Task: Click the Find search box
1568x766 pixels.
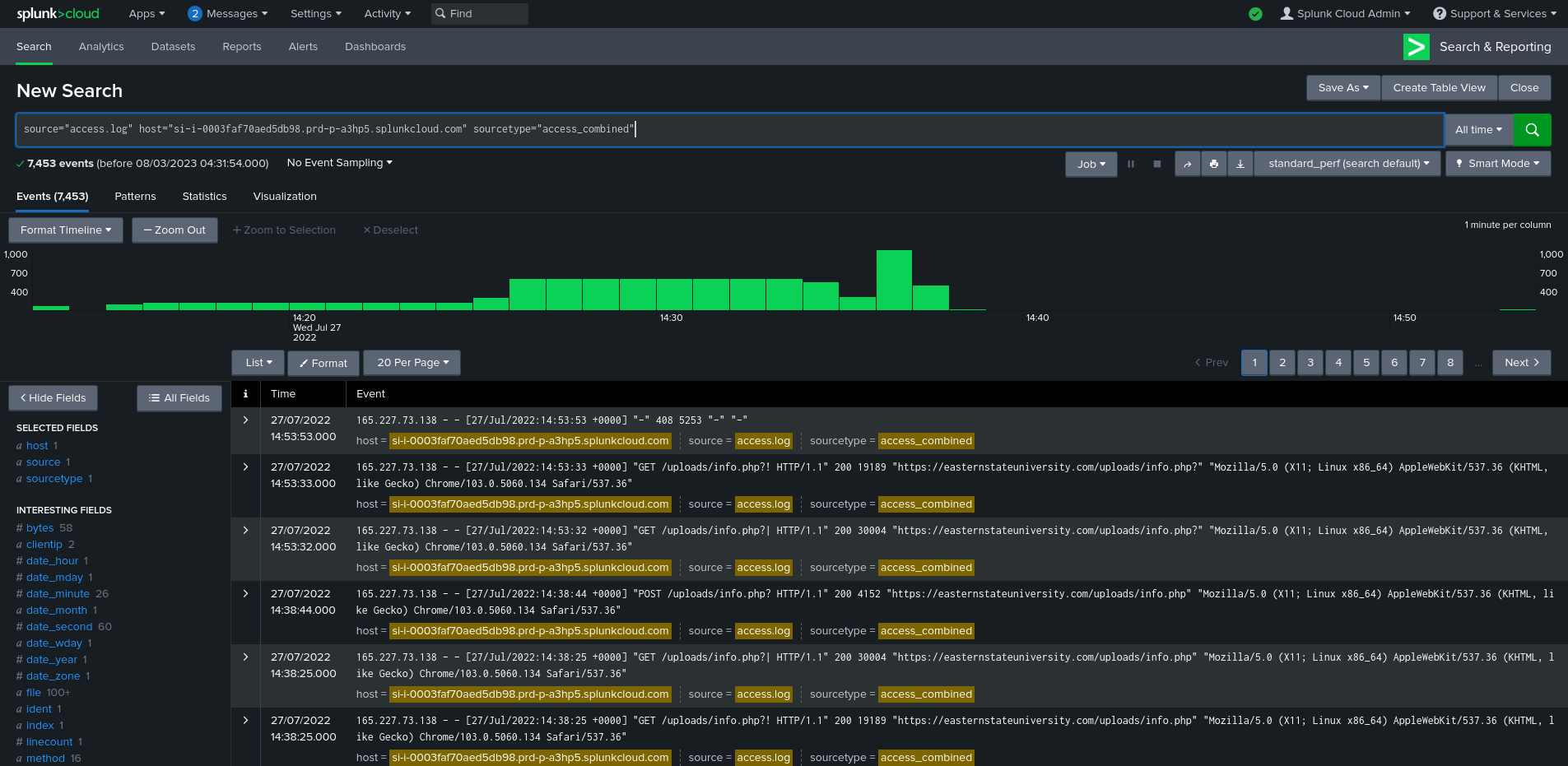Action: [480, 14]
